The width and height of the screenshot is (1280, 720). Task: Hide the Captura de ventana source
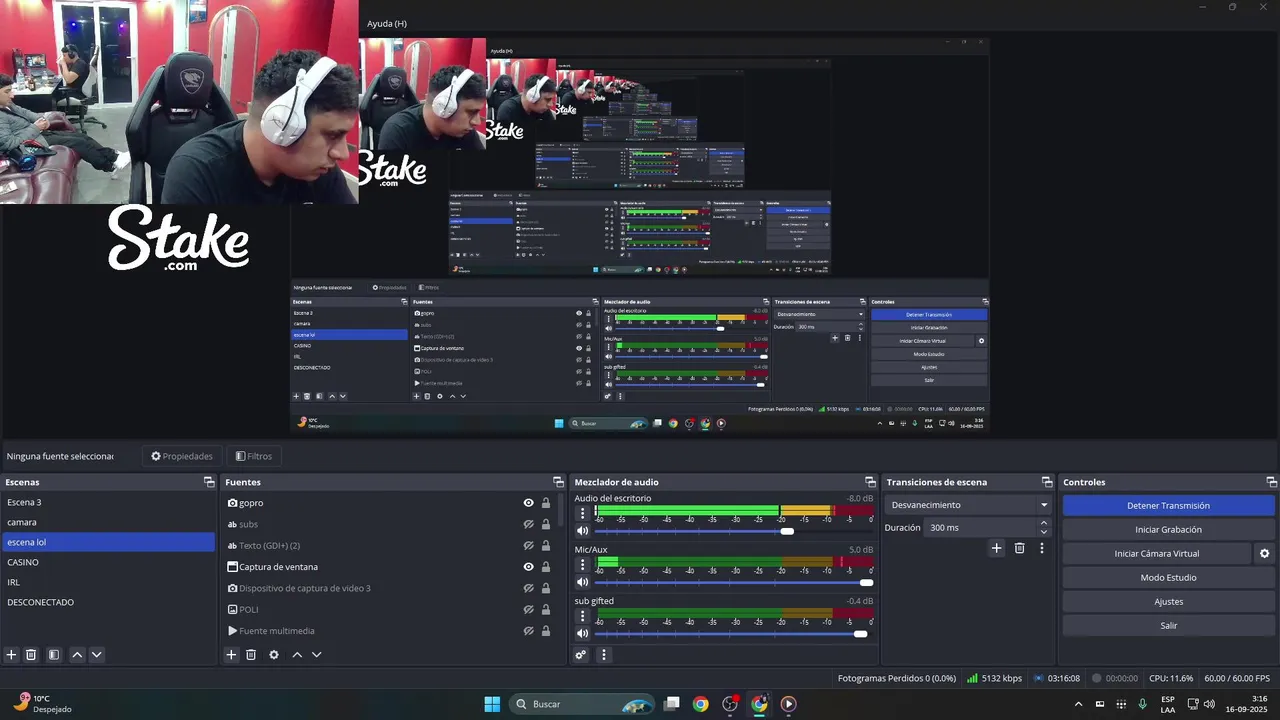[529, 567]
